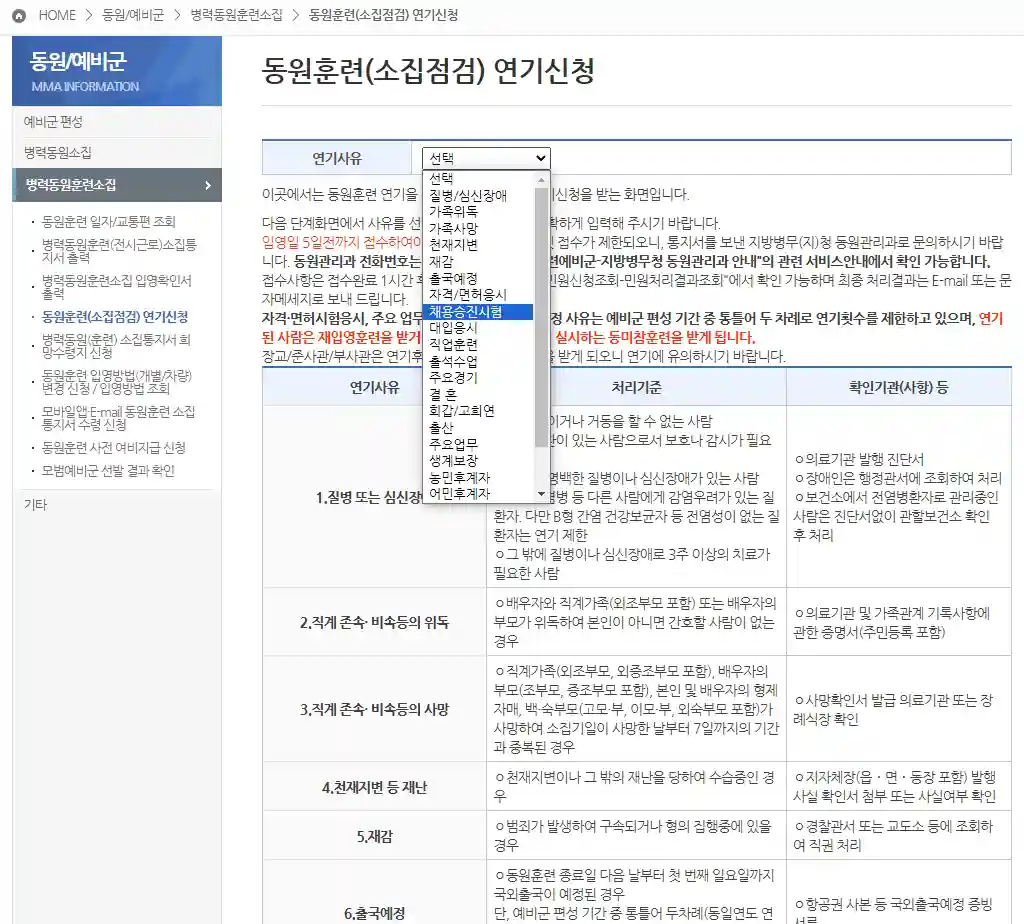
Task: Open 병력동원(훈련) 소집통지서 희망수령지 신청
Action: [116, 346]
